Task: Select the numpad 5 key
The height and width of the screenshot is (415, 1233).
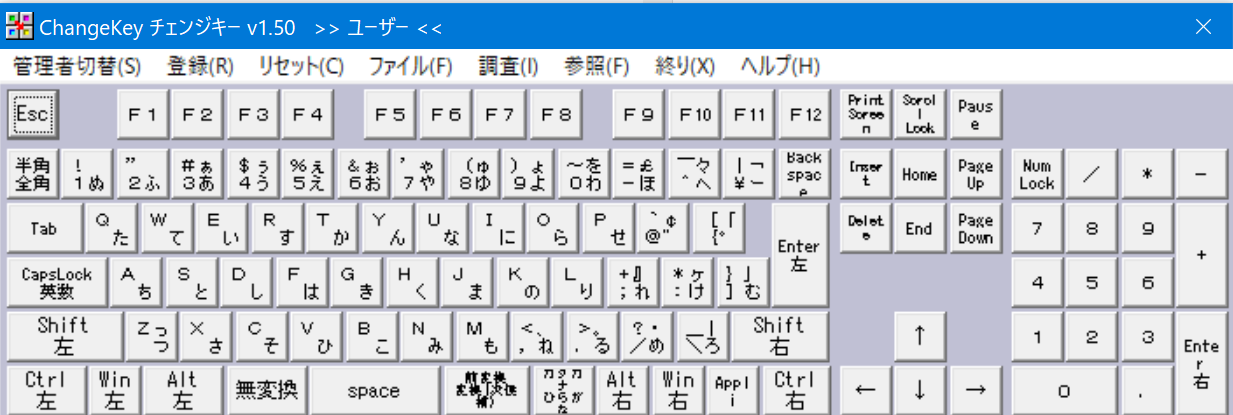Action: point(1092,282)
